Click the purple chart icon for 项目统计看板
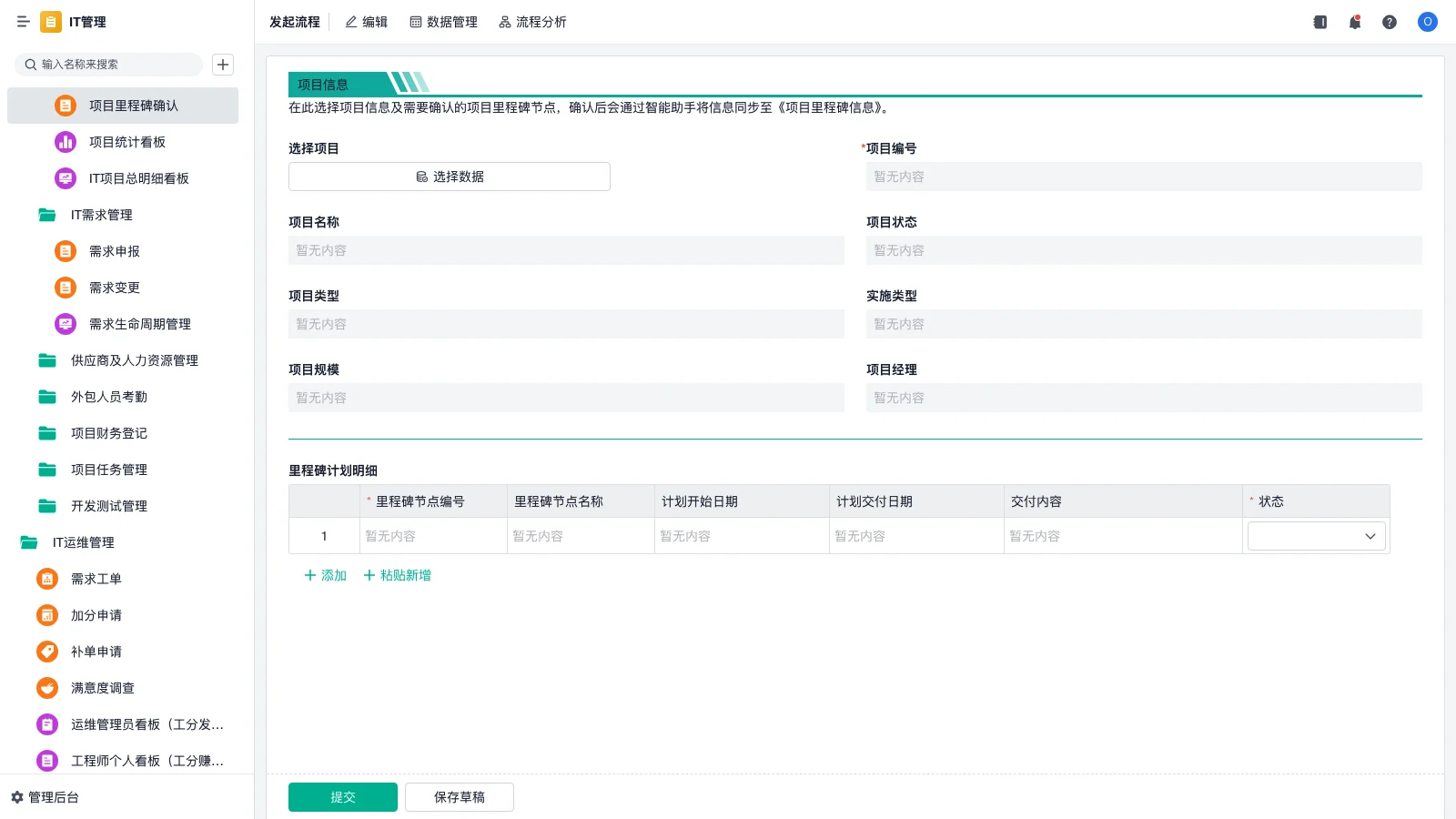1456x819 pixels. pos(66,142)
